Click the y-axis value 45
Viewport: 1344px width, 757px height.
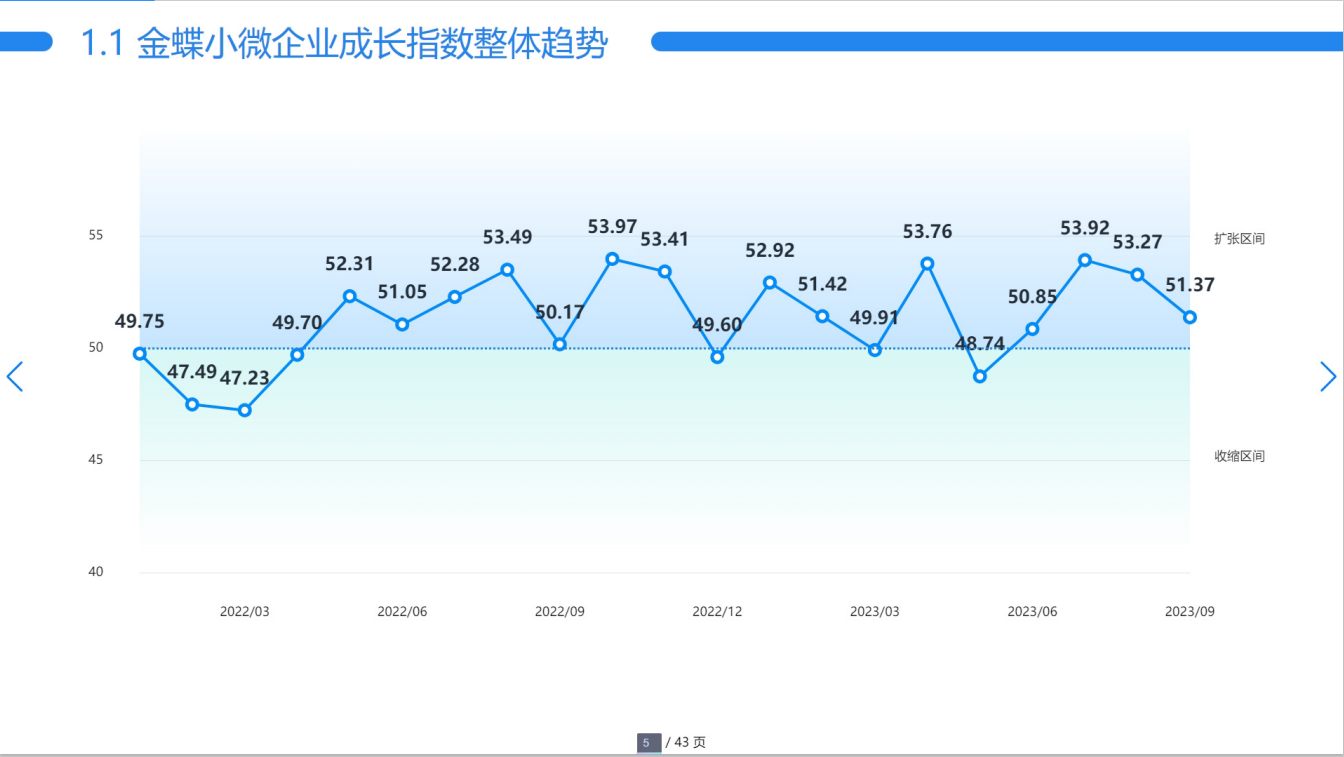[x=96, y=460]
